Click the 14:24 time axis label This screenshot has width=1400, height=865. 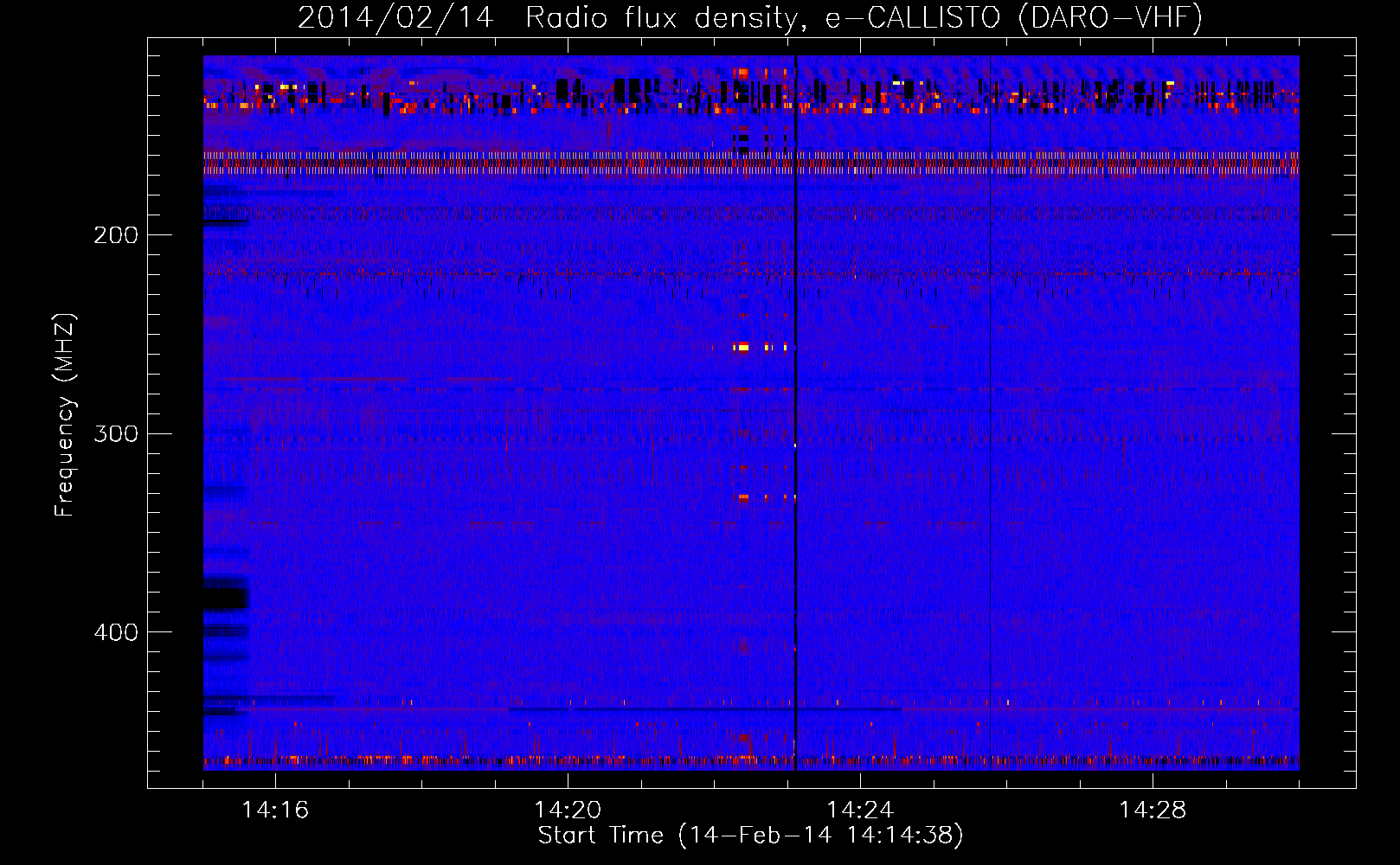pyautogui.click(x=860, y=811)
